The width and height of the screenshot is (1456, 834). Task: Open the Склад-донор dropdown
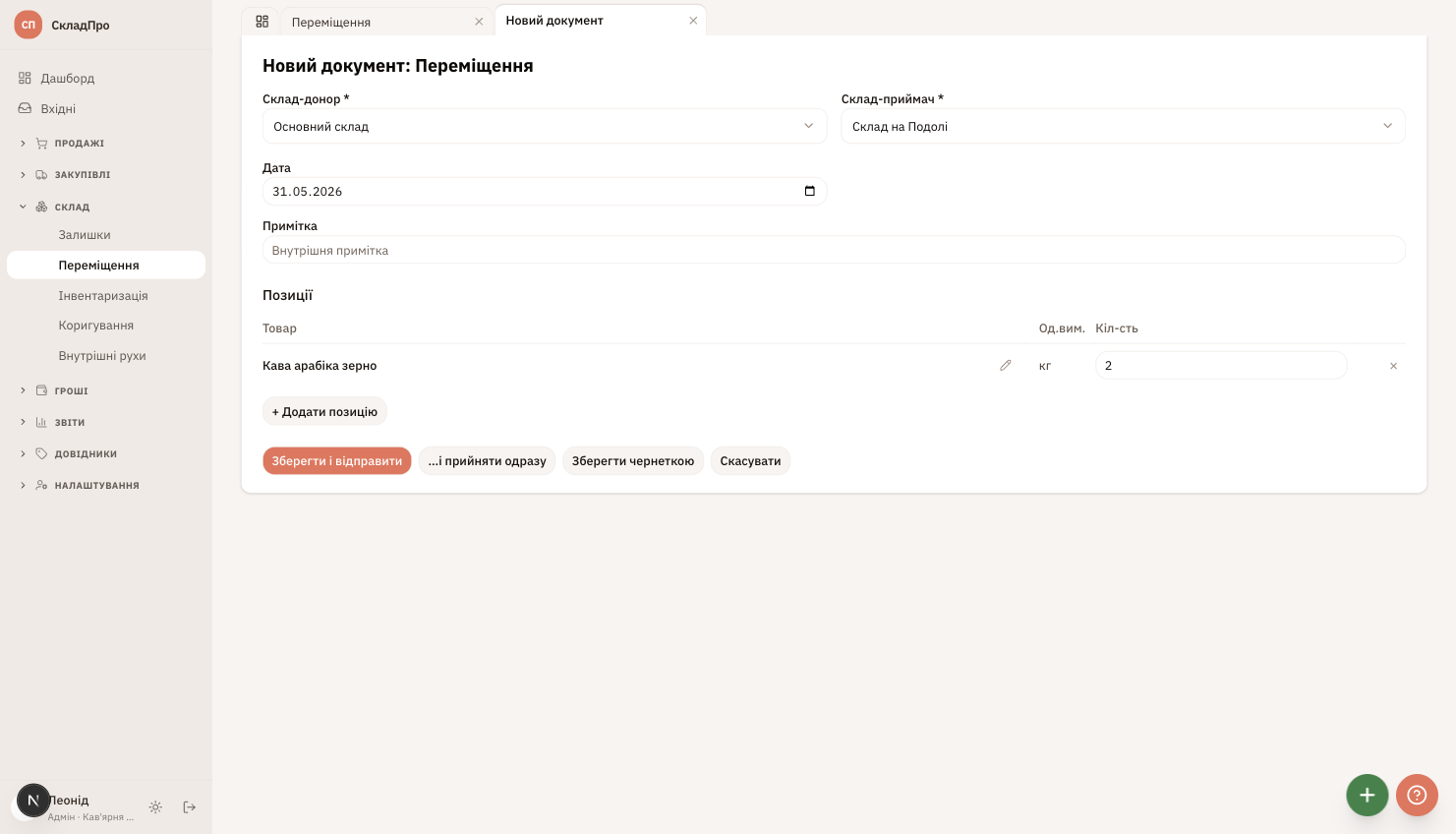point(545,126)
